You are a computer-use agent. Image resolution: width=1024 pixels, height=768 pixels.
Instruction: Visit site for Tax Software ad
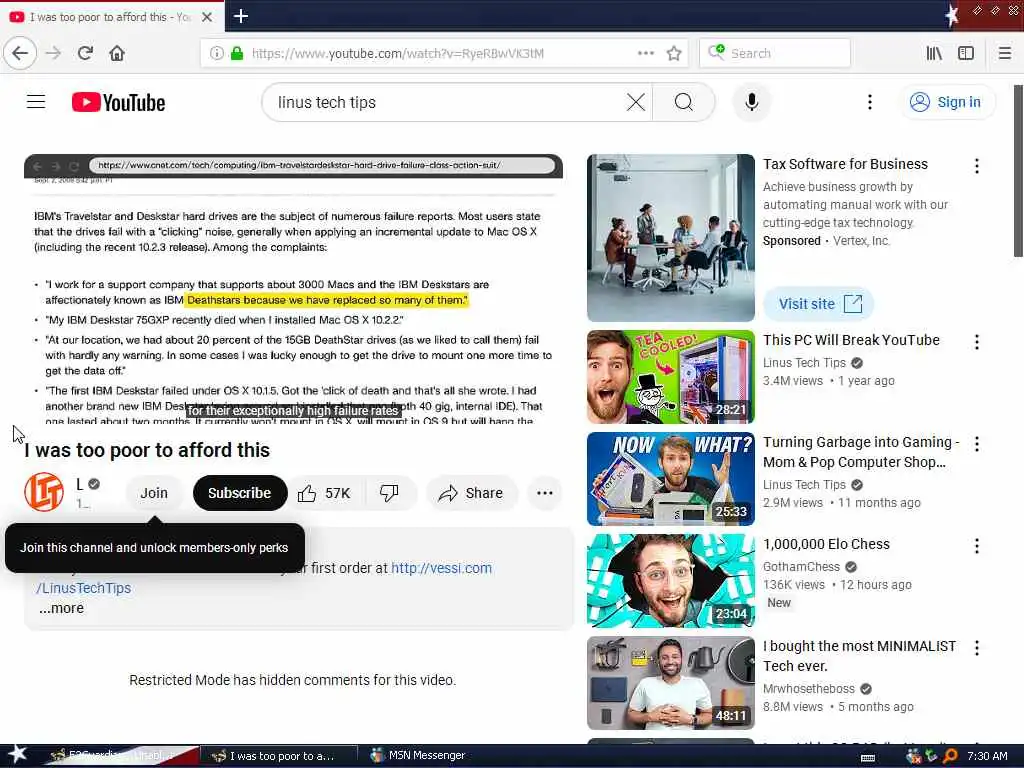click(819, 304)
